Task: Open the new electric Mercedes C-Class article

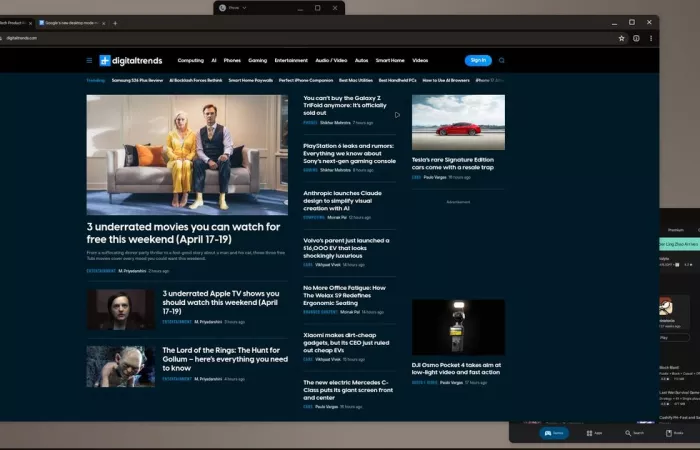Action: [x=348, y=390]
